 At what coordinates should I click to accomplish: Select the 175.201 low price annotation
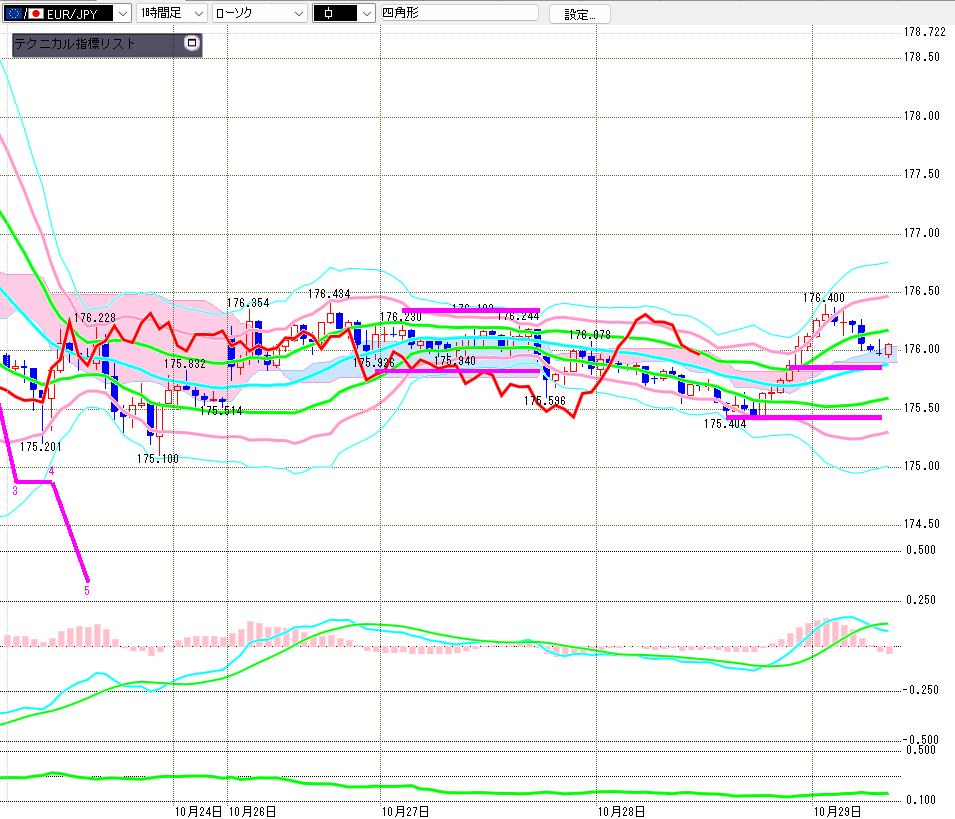tap(41, 446)
